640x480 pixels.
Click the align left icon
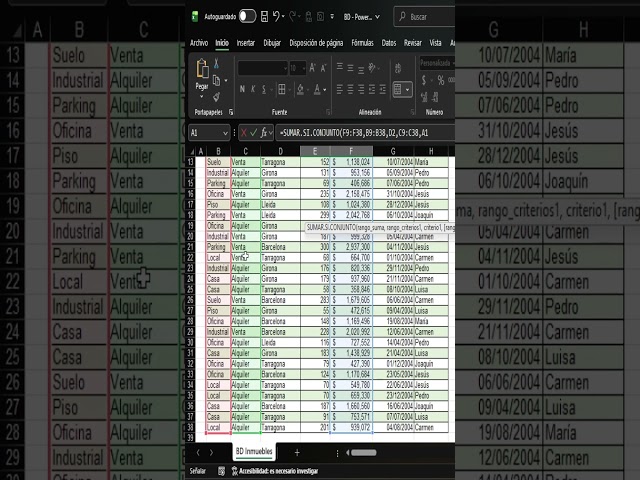(x=340, y=89)
